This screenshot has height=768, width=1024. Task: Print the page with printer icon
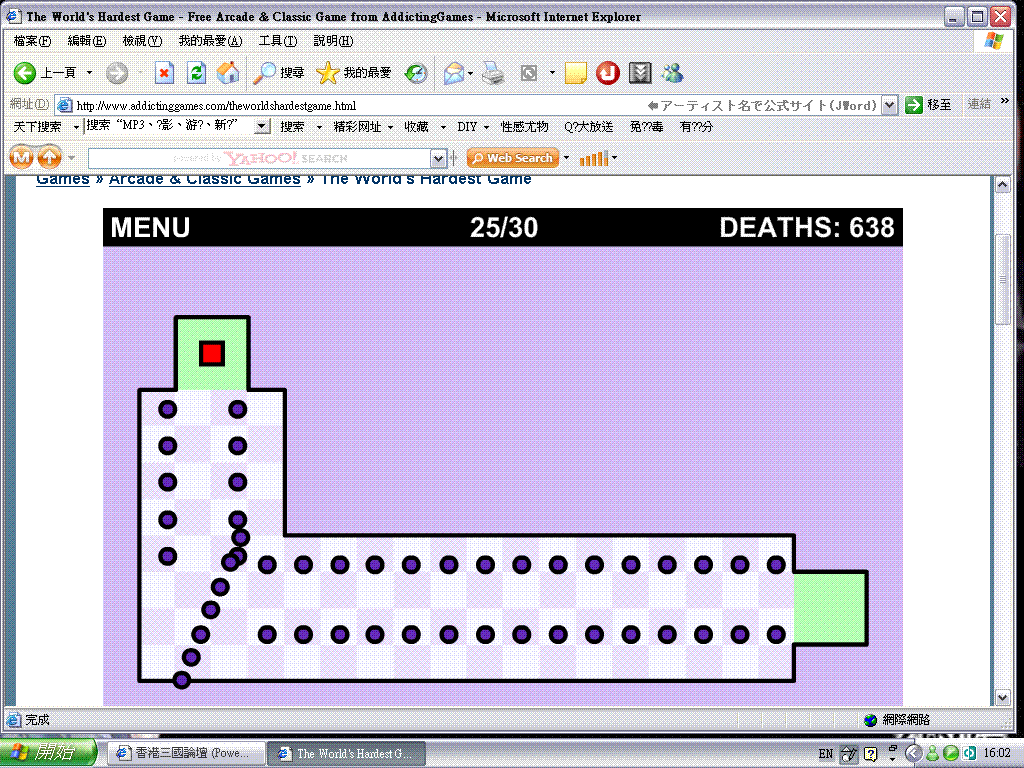point(493,72)
